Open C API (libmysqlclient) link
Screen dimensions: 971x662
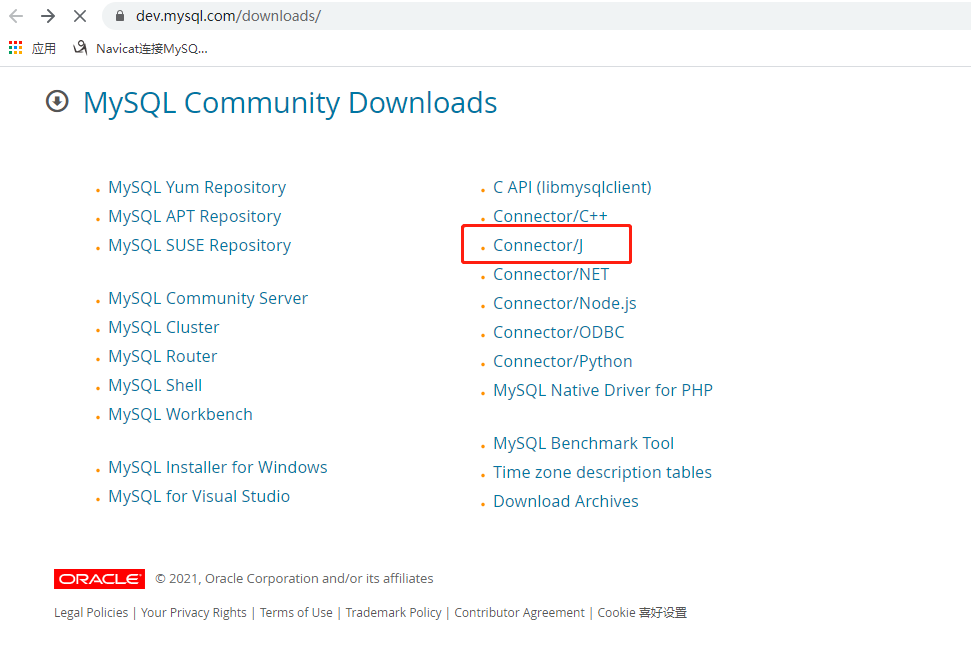(572, 187)
